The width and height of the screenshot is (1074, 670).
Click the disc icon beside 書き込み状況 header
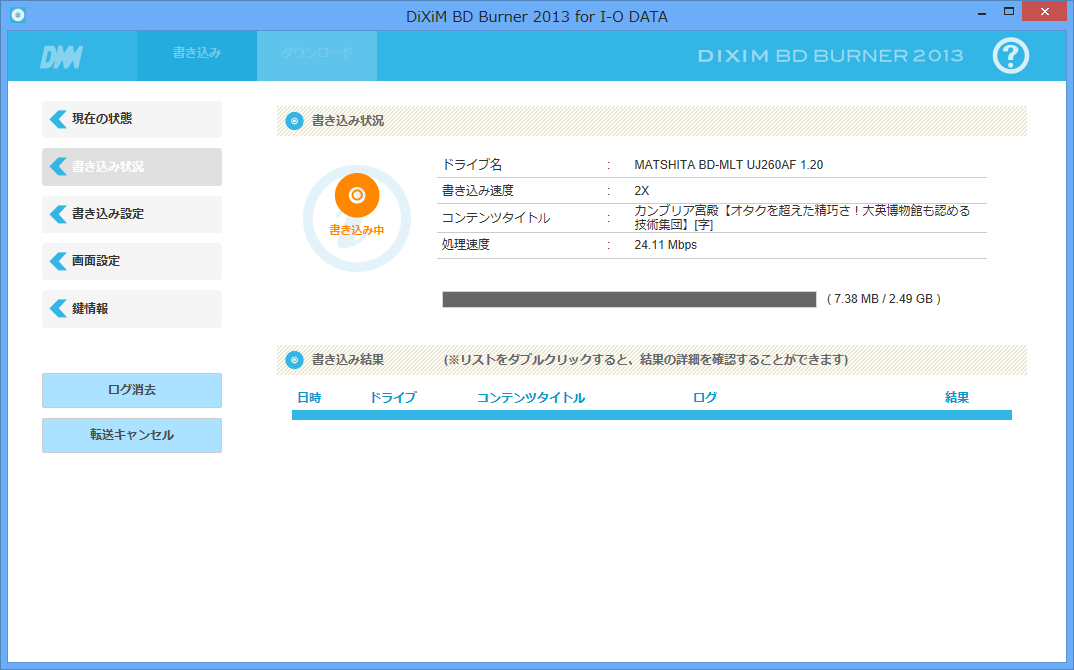(x=294, y=121)
